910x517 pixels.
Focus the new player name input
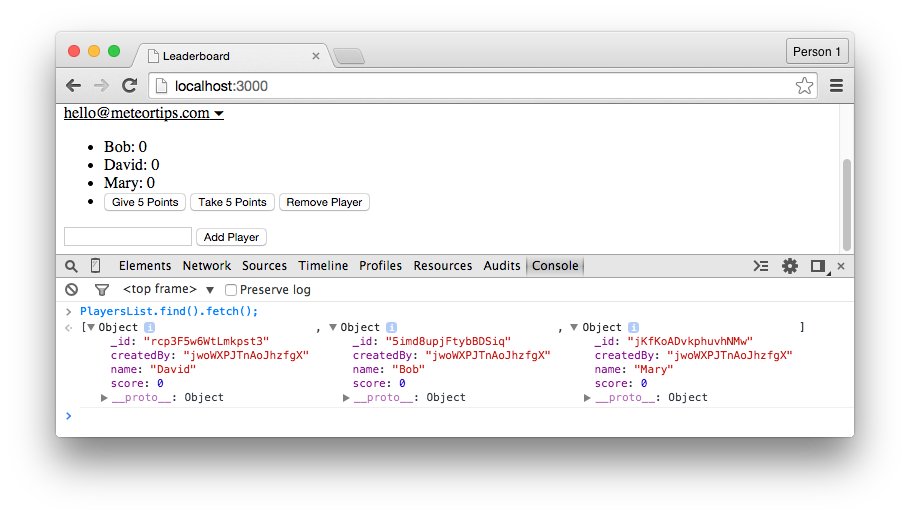128,236
